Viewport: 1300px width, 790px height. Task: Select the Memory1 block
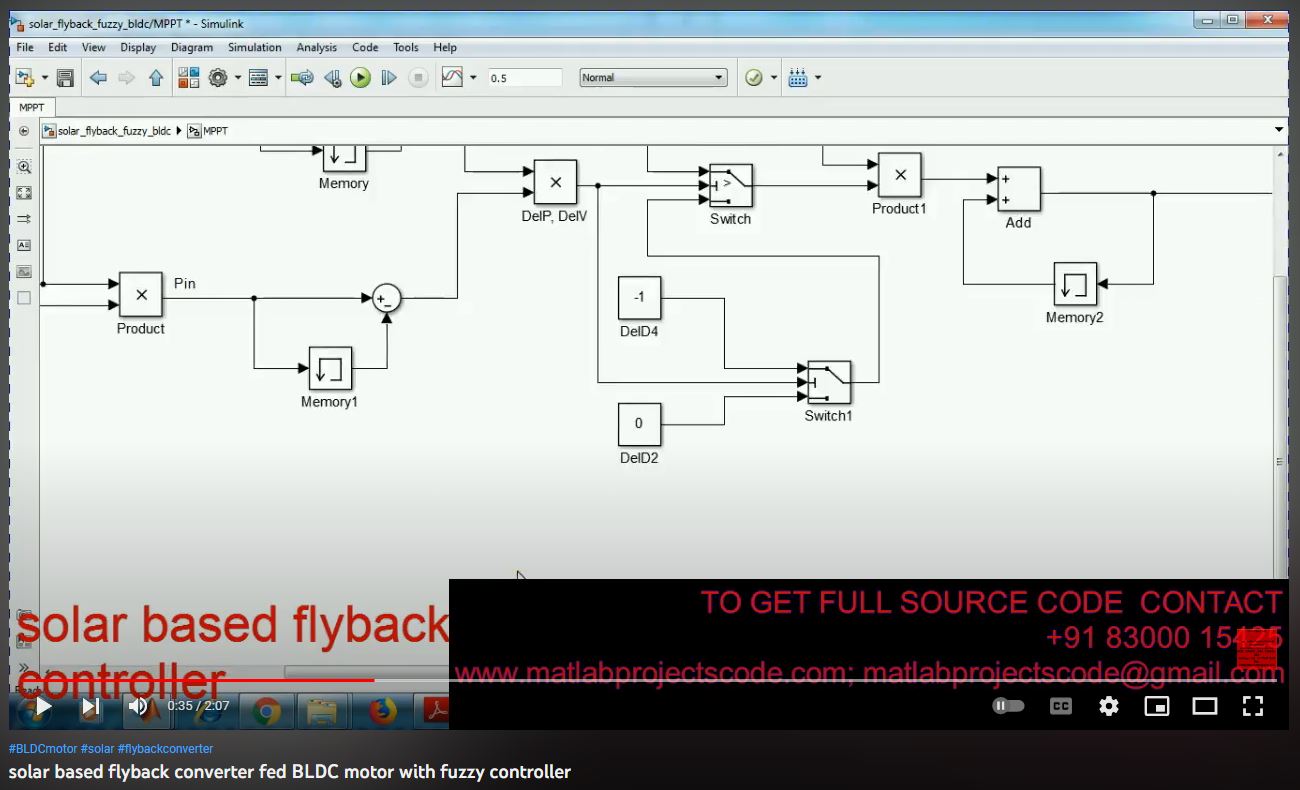(x=330, y=368)
